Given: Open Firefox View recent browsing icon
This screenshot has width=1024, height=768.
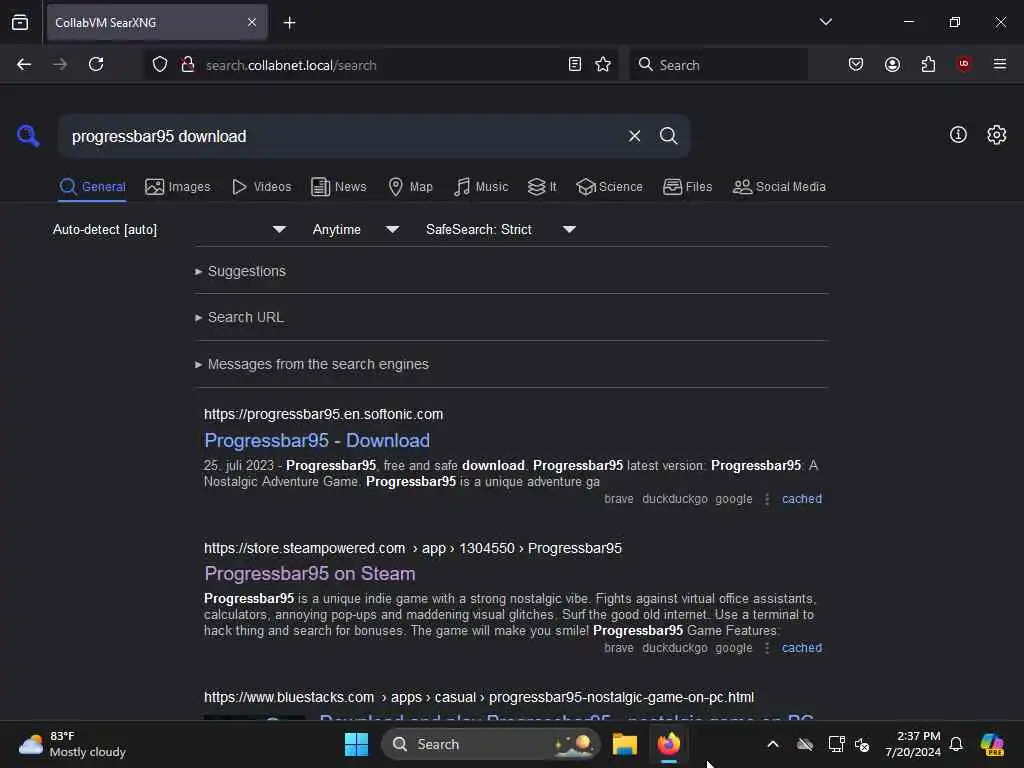Looking at the screenshot, I should coord(20,22).
